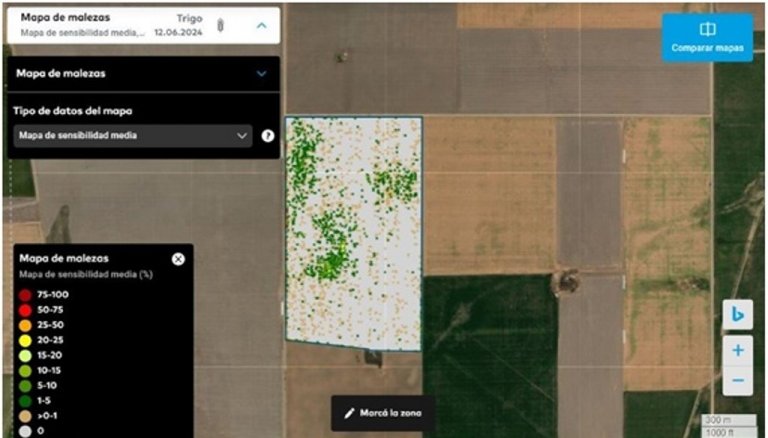Click the Bing logo map icon
Screen dimensions: 768x438
click(x=737, y=315)
